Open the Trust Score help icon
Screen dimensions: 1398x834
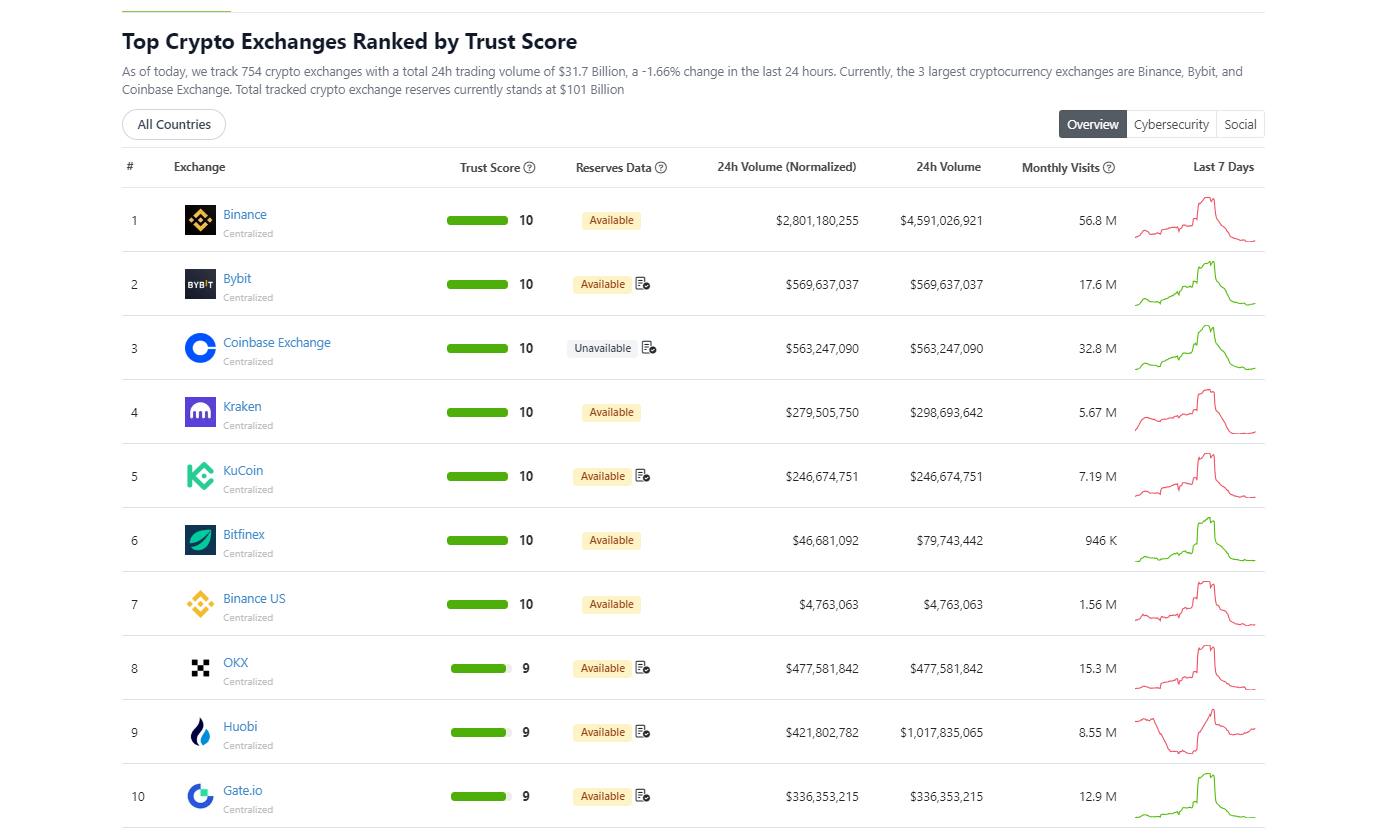click(530, 168)
